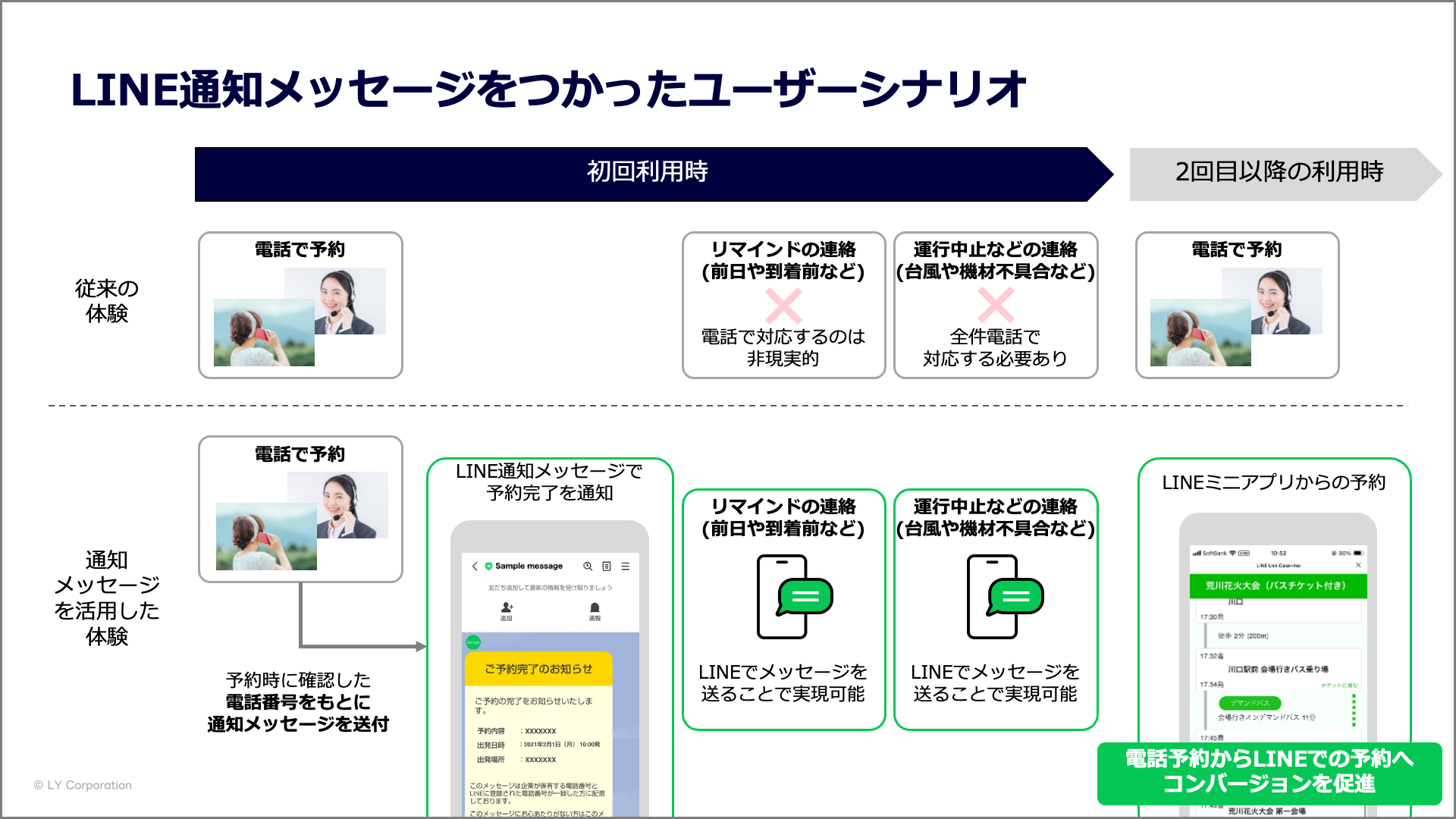Screen dimensions: 1456x819
Task: Click the 出発場所 XXXXXXX row
Action: pos(516,759)
